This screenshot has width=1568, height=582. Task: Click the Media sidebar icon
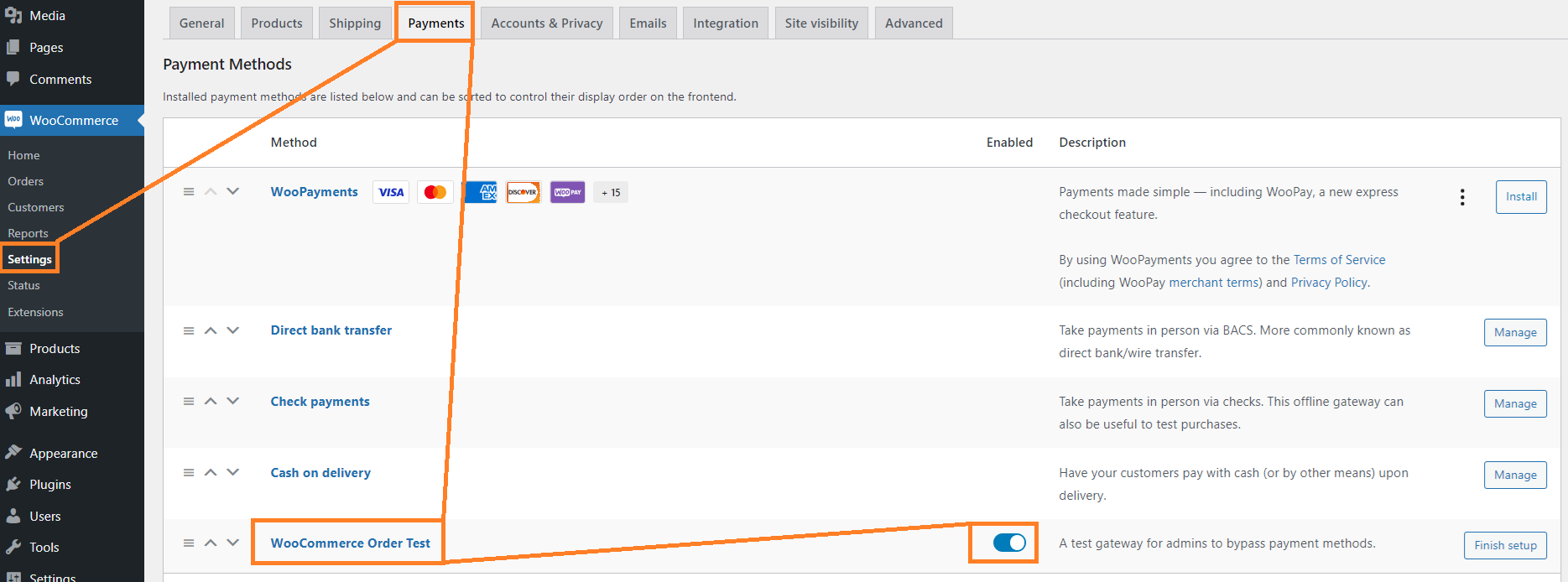[x=13, y=15]
